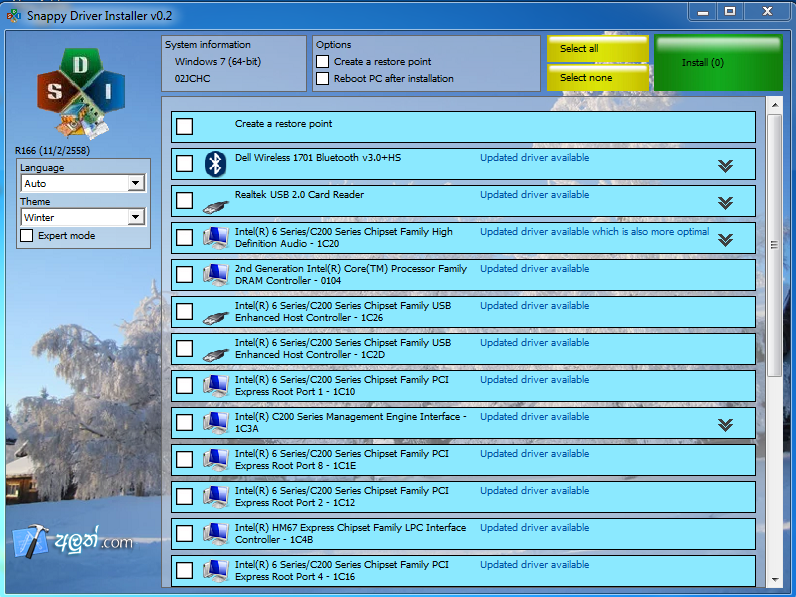Open the Theme dropdown set to Winter
Screen dimensions: 796x597
pos(83,217)
